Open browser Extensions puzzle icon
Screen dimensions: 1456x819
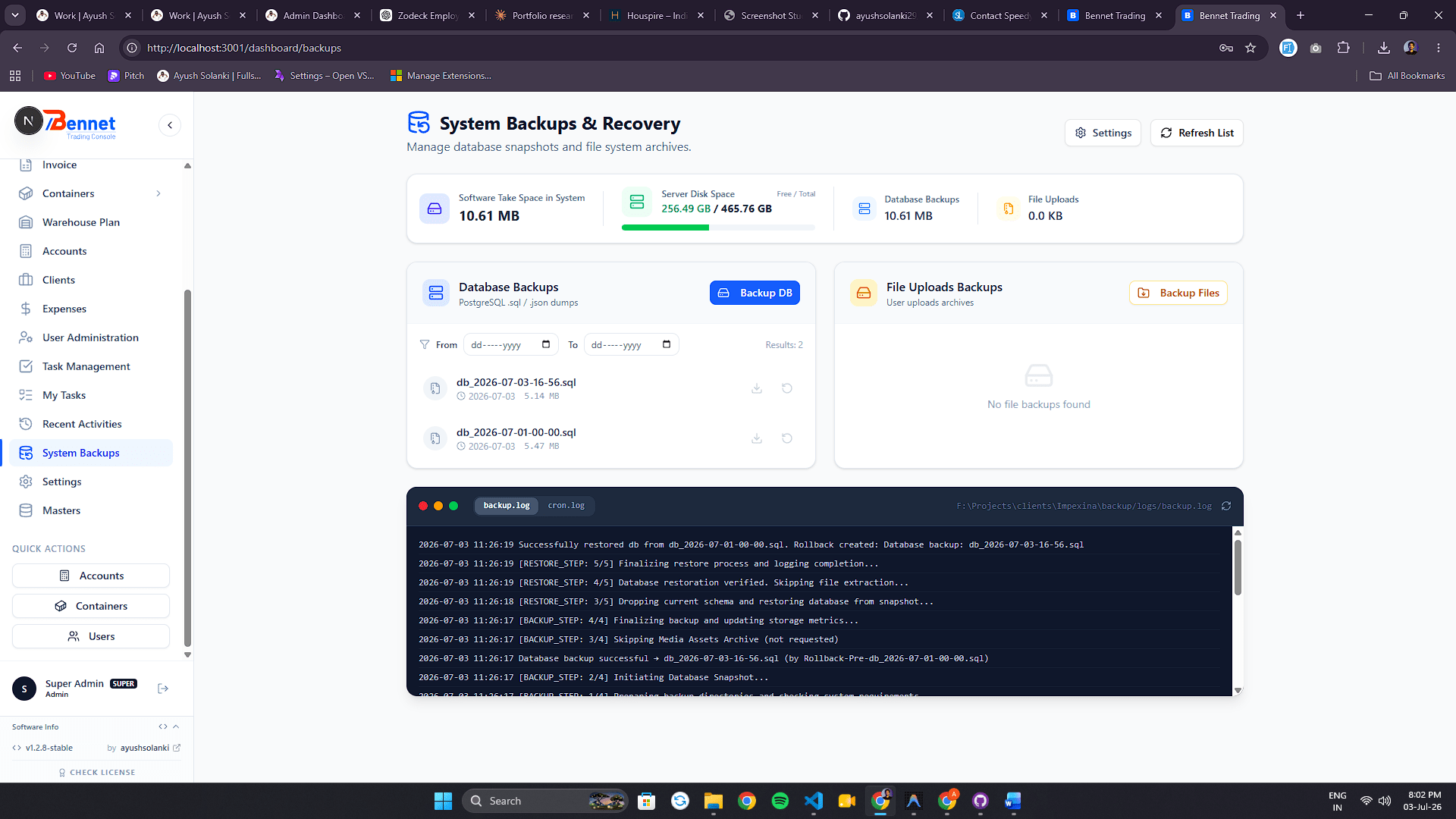(x=1343, y=48)
